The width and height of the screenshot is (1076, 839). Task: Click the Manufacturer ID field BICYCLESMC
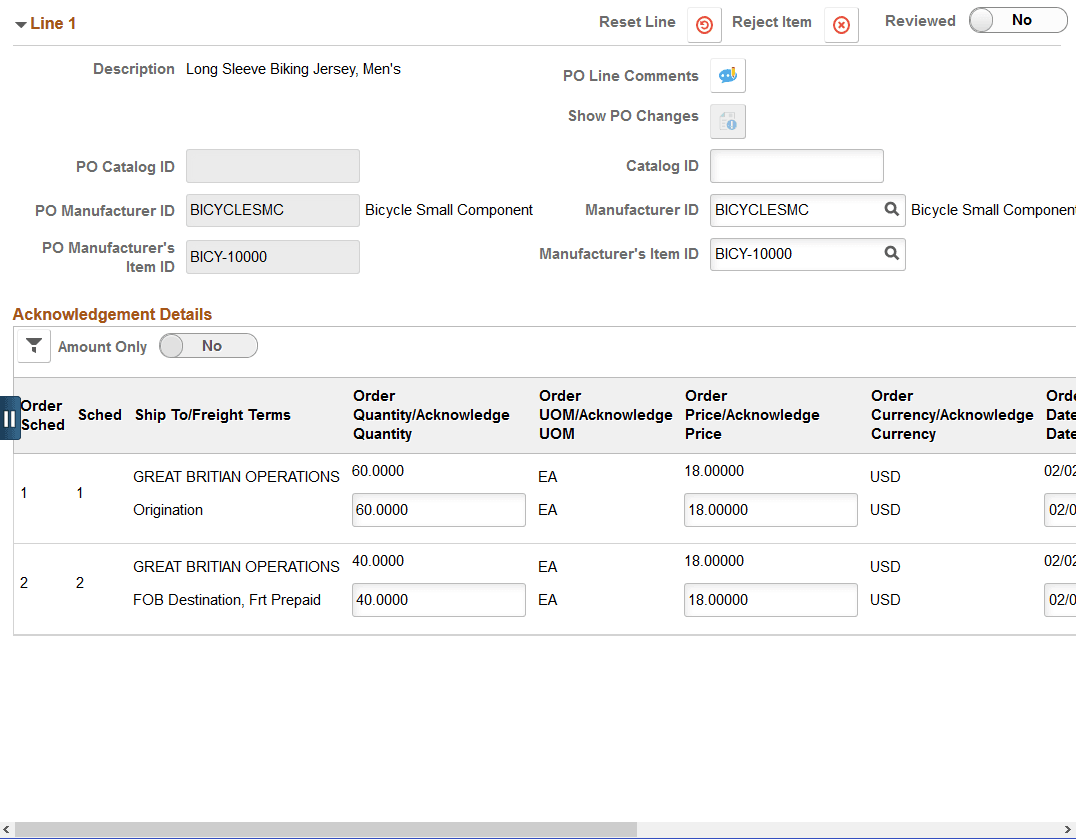[796, 210]
